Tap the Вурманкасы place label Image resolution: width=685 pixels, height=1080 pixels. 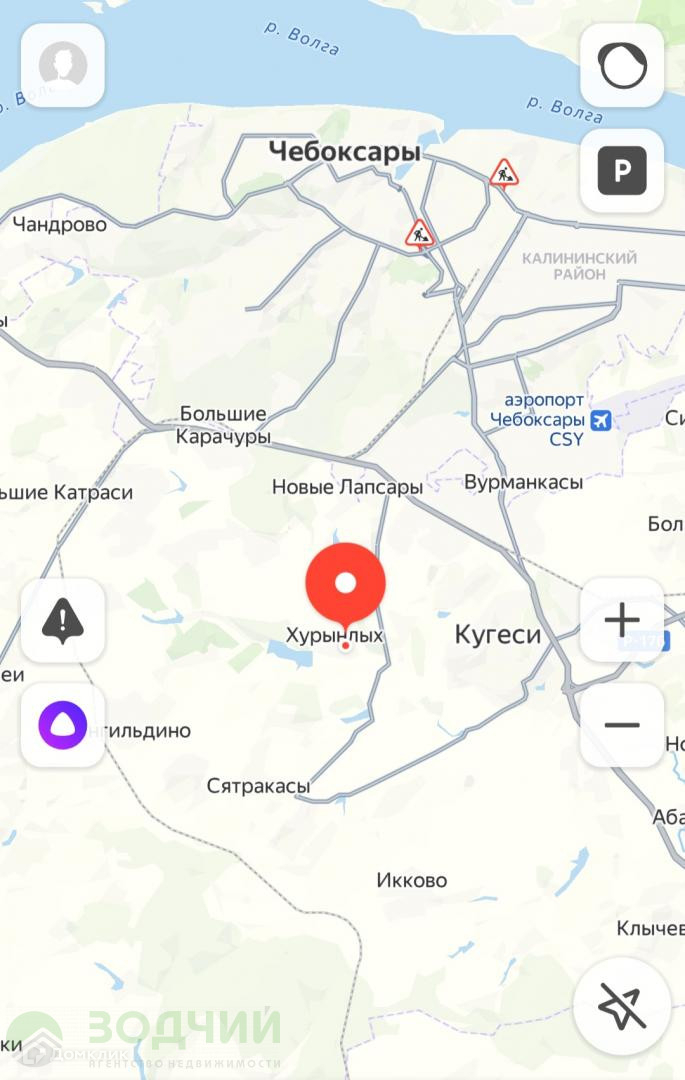pyautogui.click(x=523, y=482)
